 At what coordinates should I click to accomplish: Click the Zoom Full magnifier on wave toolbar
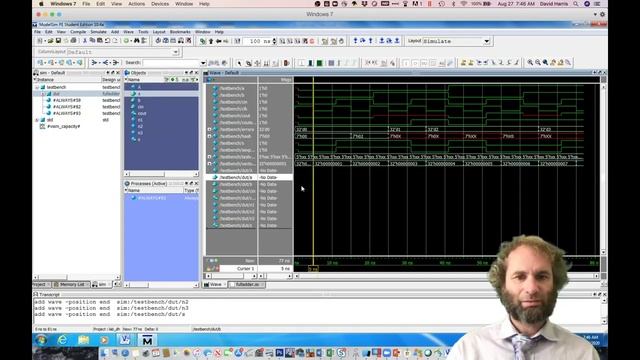[x=545, y=62]
